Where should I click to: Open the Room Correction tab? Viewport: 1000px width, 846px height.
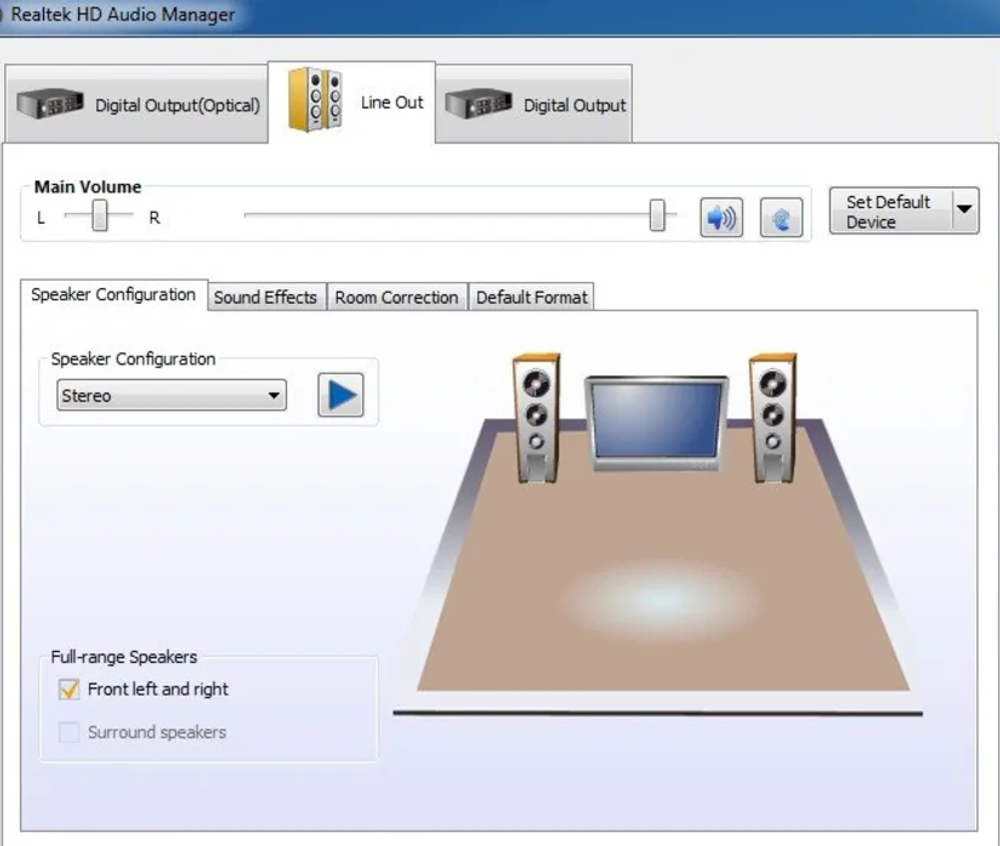pyautogui.click(x=397, y=297)
